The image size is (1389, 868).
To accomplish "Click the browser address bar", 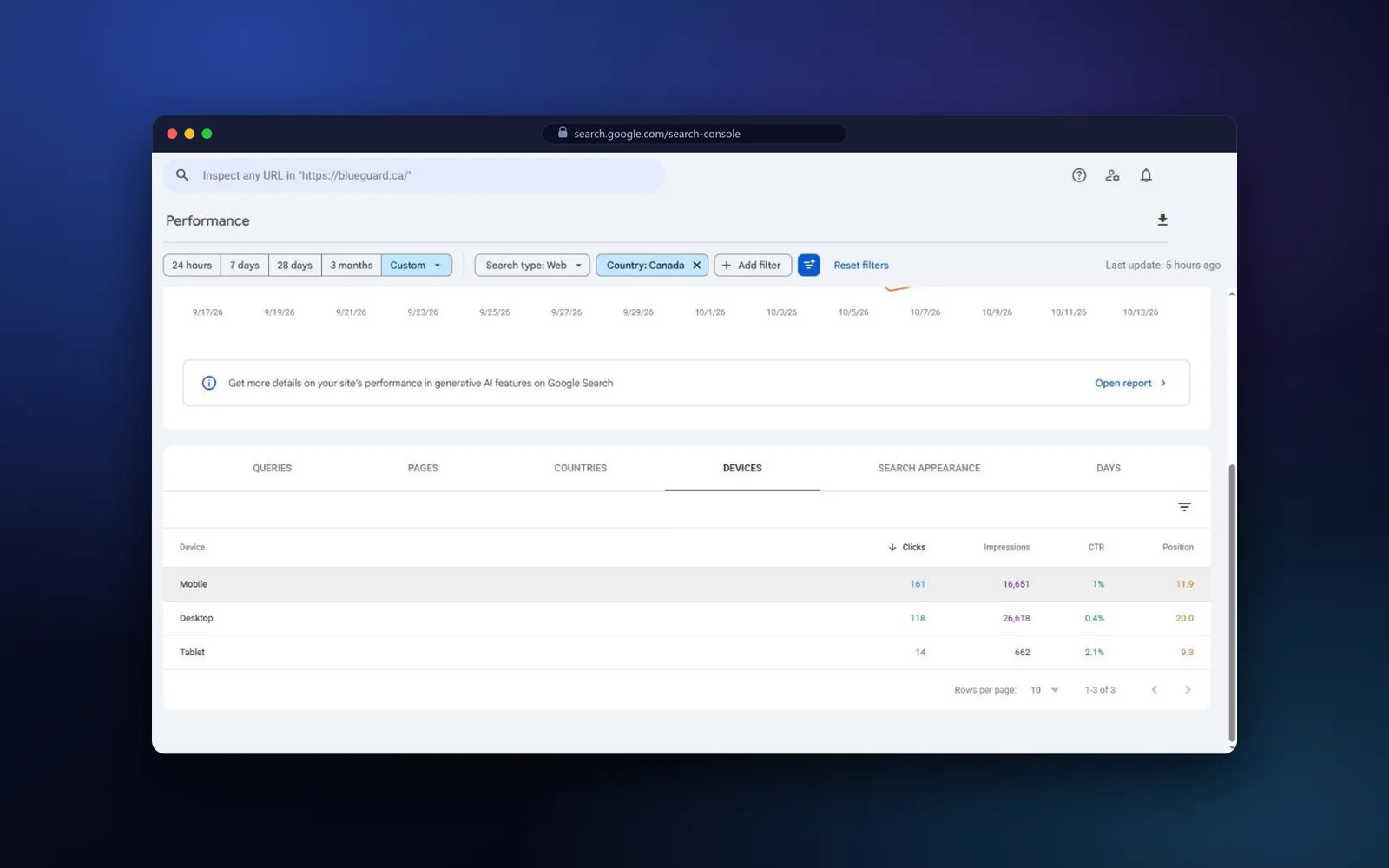I will pyautogui.click(x=694, y=134).
